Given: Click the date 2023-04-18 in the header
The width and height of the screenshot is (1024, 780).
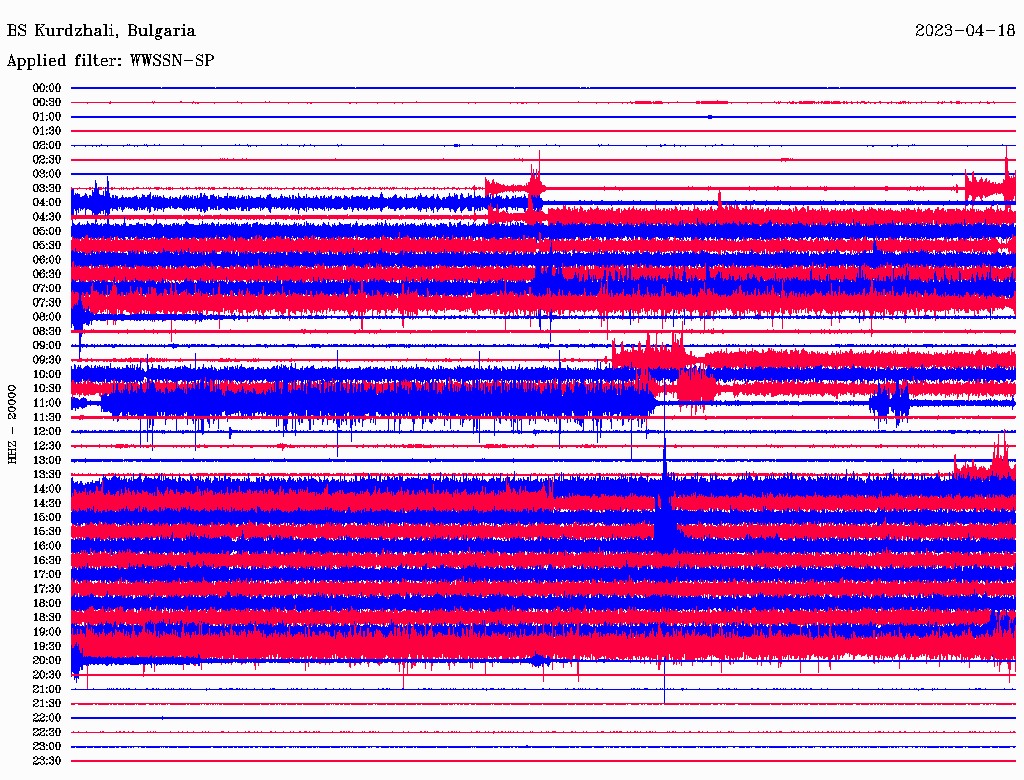Looking at the screenshot, I should tap(965, 31).
